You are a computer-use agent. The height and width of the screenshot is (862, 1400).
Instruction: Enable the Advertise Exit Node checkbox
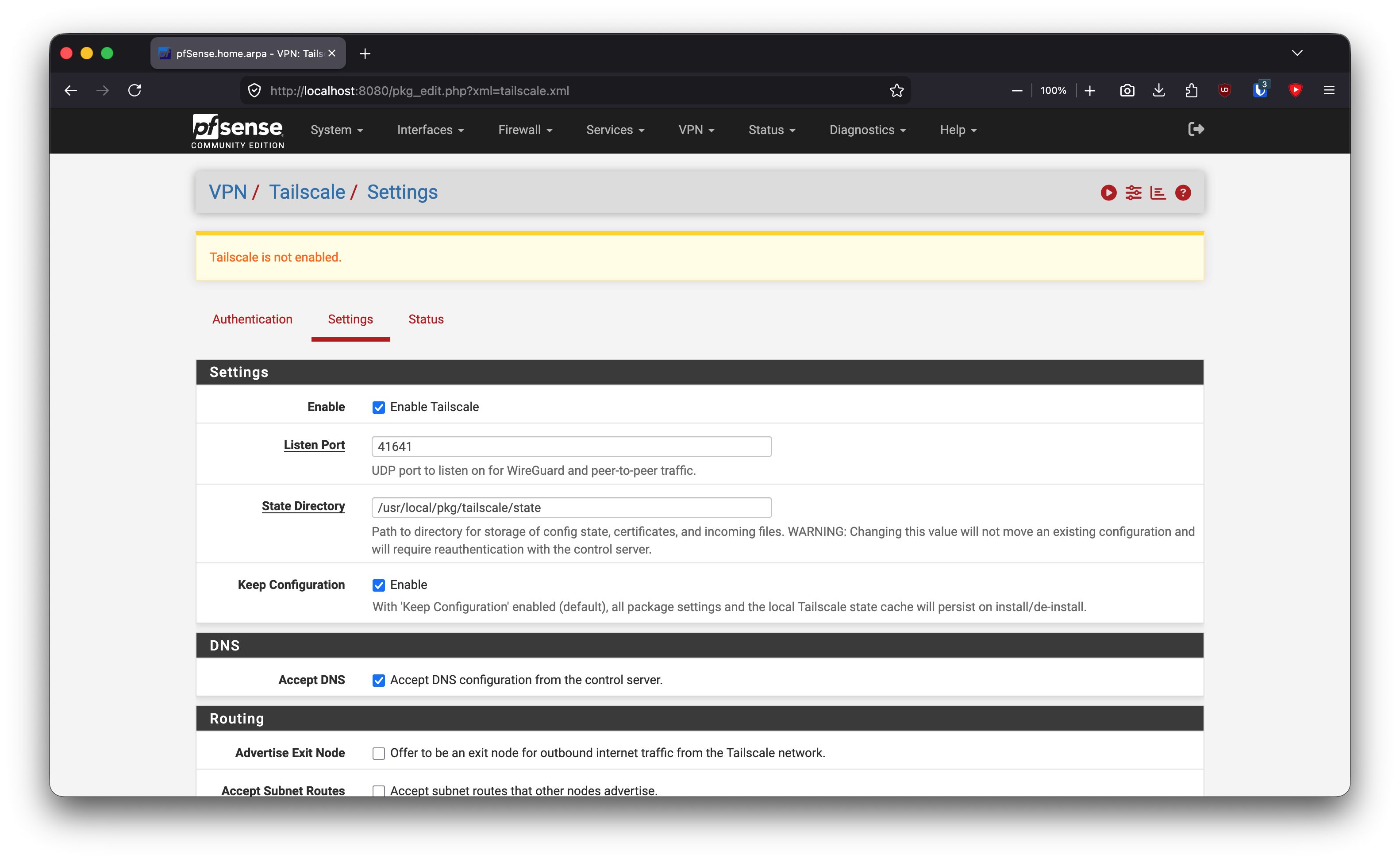pyautogui.click(x=378, y=753)
